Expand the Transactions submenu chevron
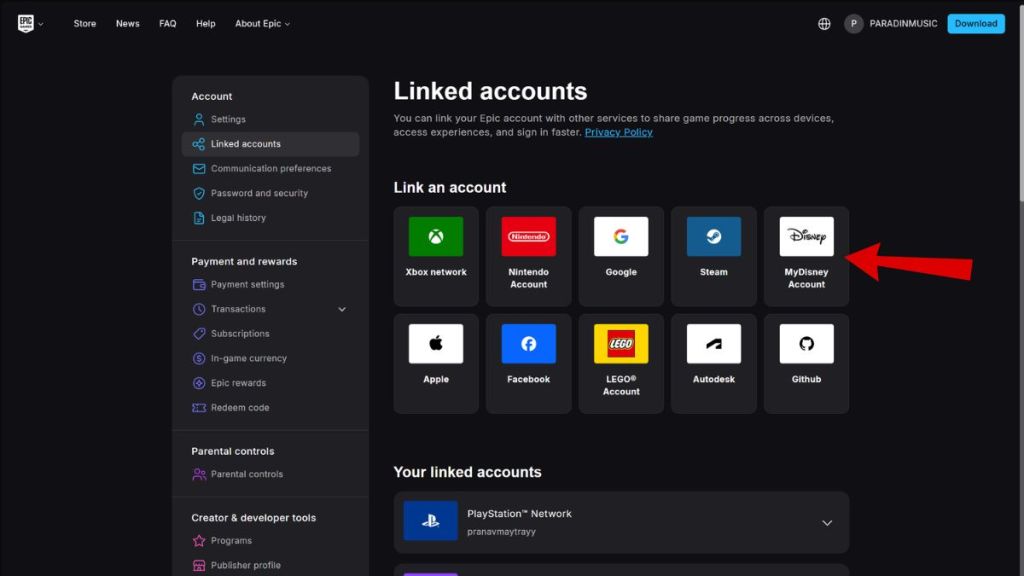 342,310
